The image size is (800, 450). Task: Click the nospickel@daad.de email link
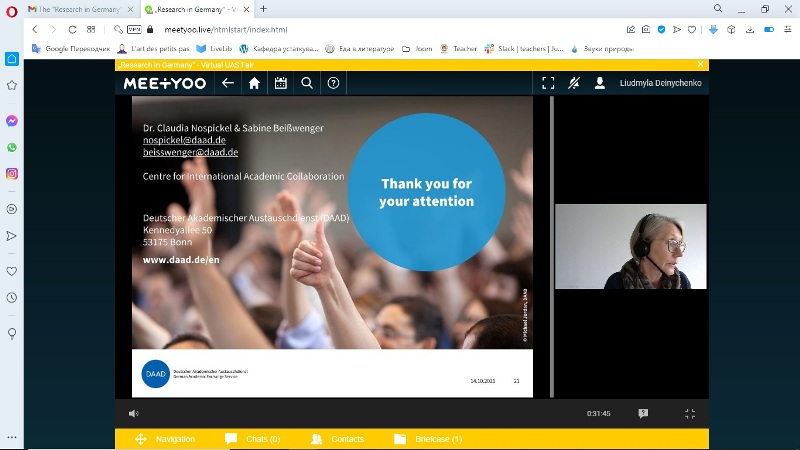[184, 140]
